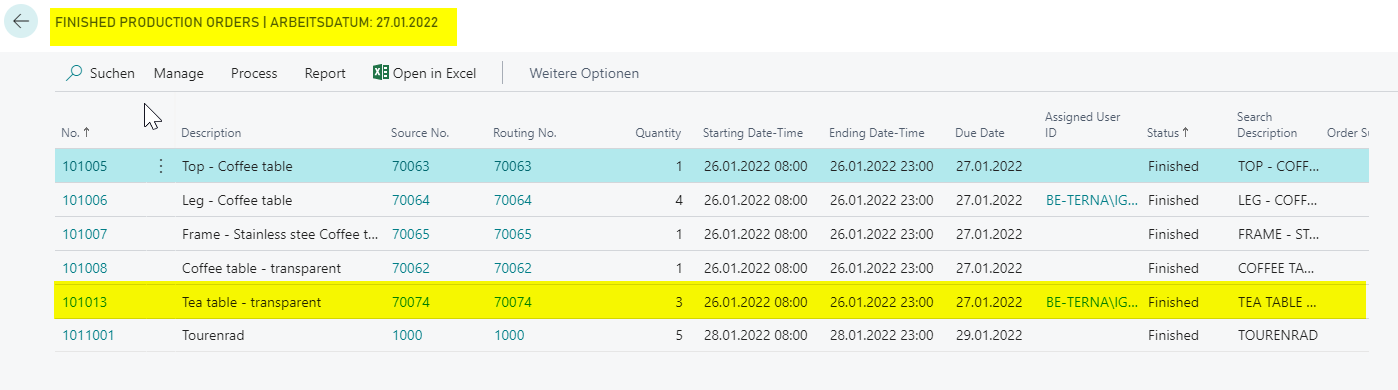
Task: Click the Quantity column header
Action: click(658, 133)
